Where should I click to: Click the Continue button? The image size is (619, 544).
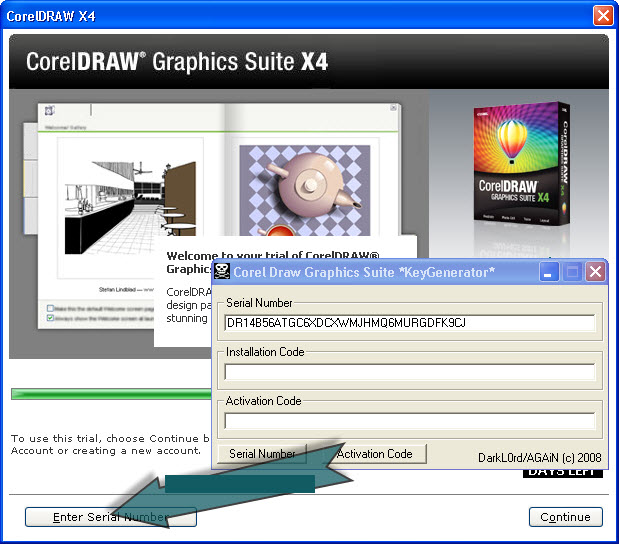click(565, 517)
